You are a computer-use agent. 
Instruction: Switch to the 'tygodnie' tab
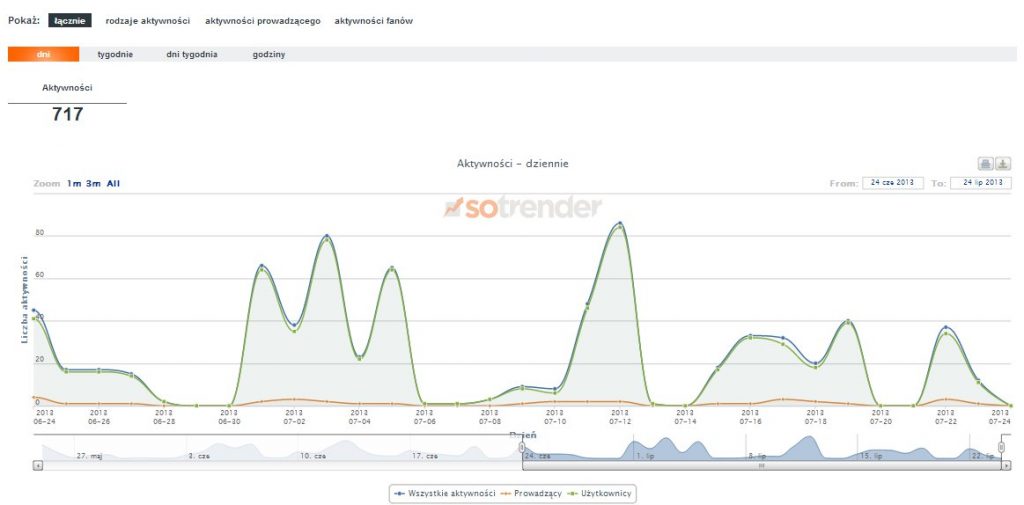click(115, 55)
